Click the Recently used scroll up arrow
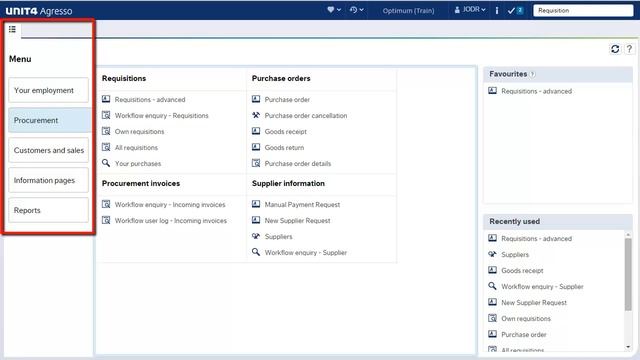Viewport: 640px width, 360px height. [x=628, y=235]
